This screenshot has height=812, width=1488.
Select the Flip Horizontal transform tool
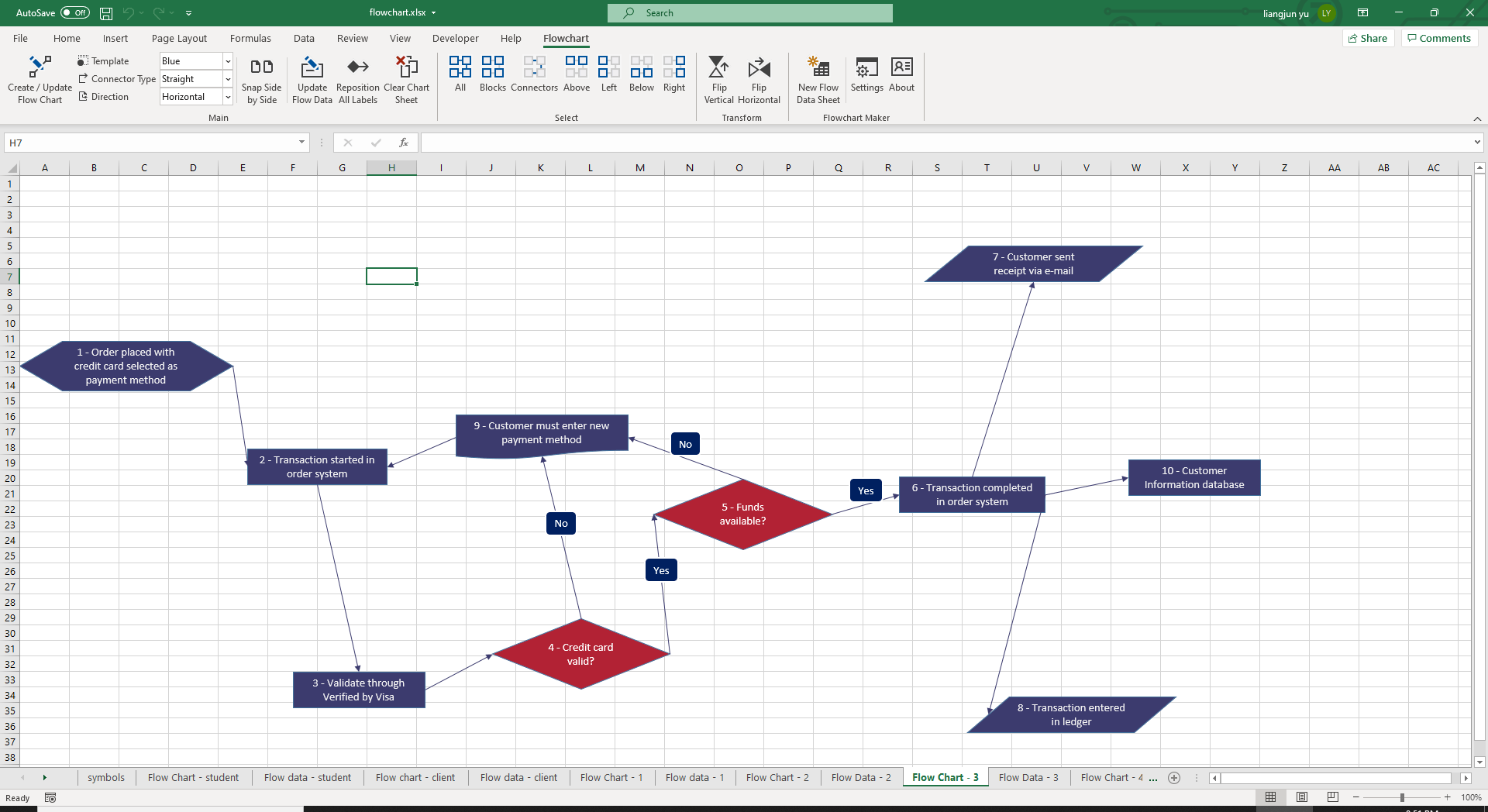coord(759,77)
